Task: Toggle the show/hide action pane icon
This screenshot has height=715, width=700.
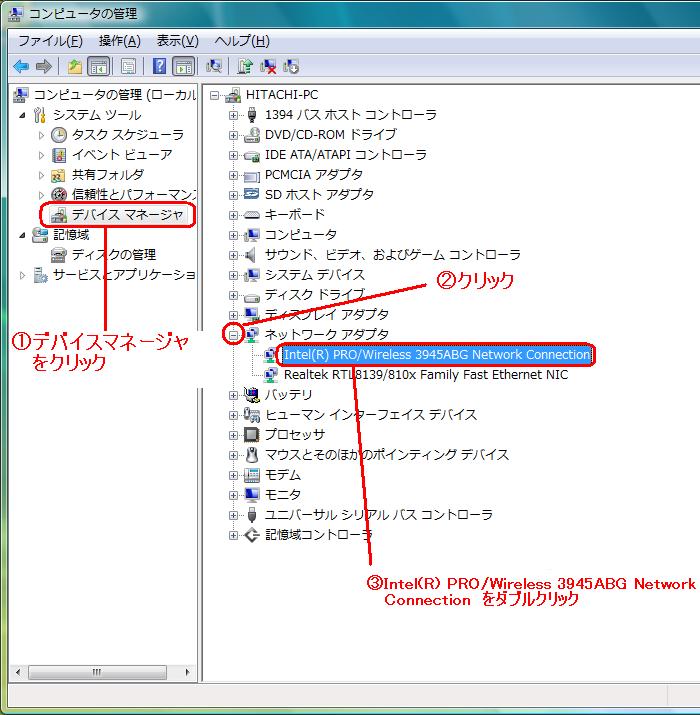Action: click(184, 67)
